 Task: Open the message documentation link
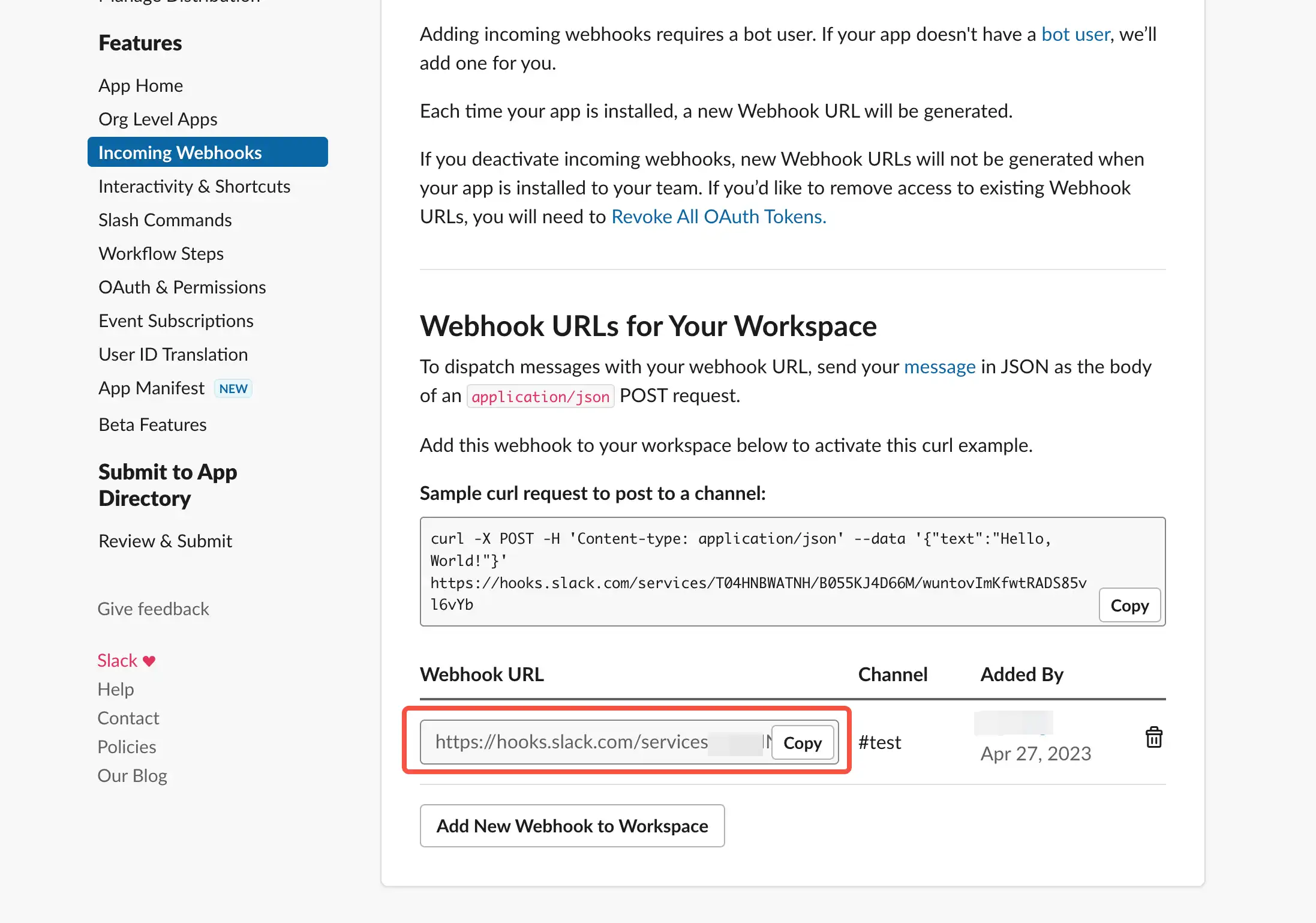[939, 367]
